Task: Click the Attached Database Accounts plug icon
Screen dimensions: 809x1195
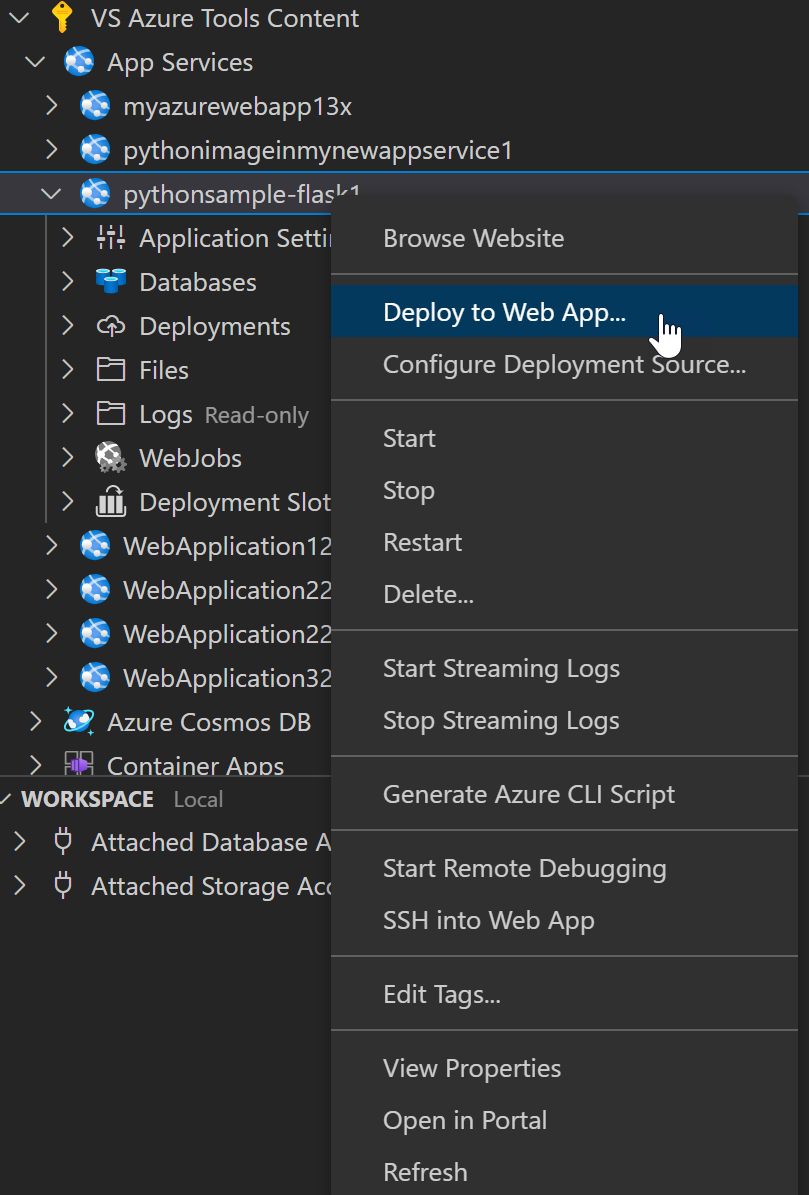Action: (x=62, y=842)
